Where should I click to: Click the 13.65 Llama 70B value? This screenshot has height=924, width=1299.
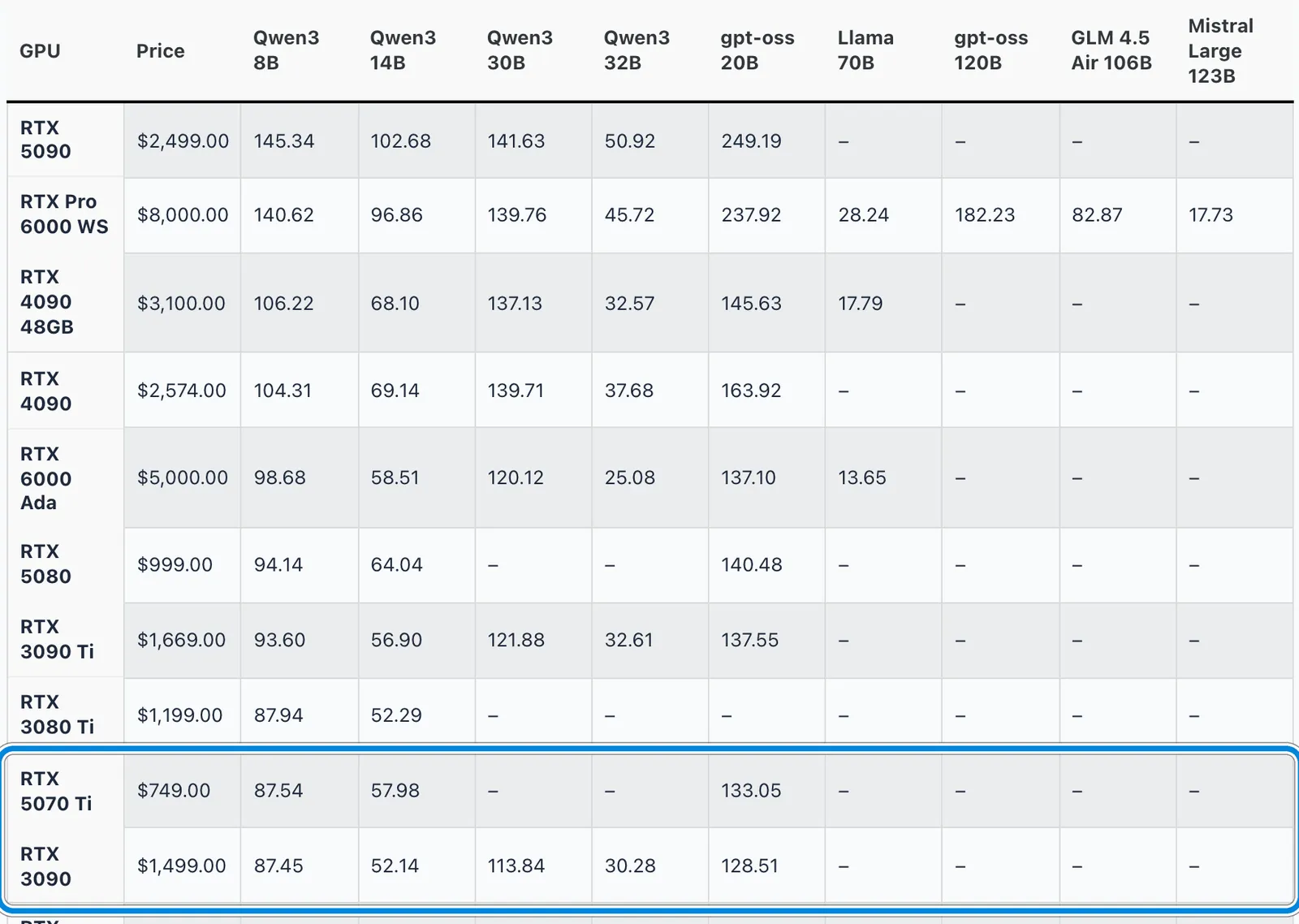862,477
